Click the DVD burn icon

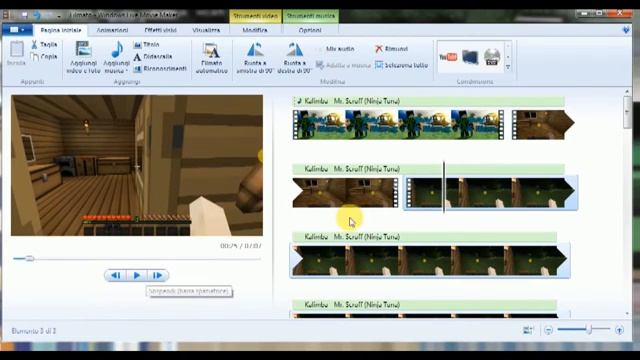coord(492,57)
